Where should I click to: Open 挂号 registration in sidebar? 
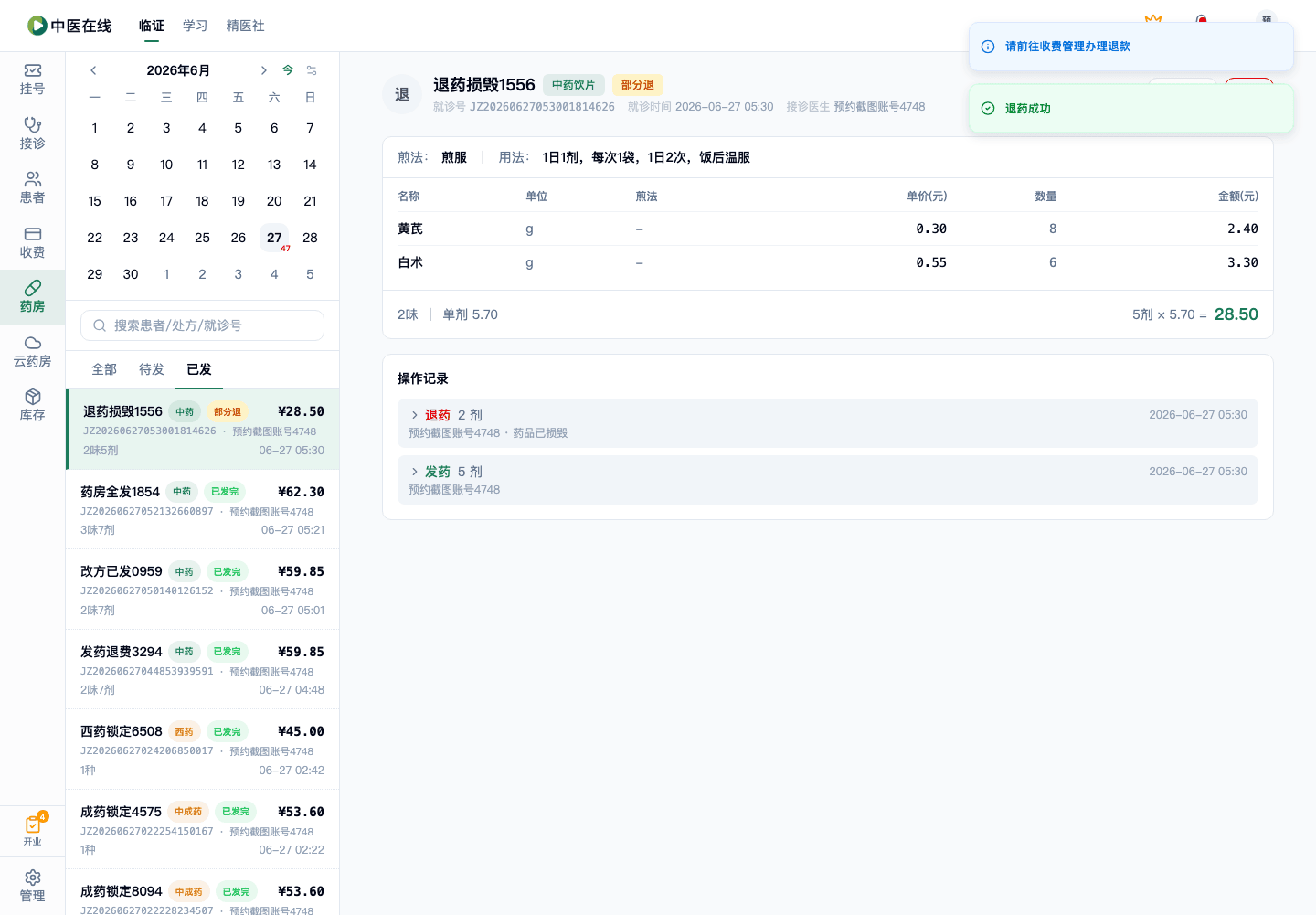(32, 80)
